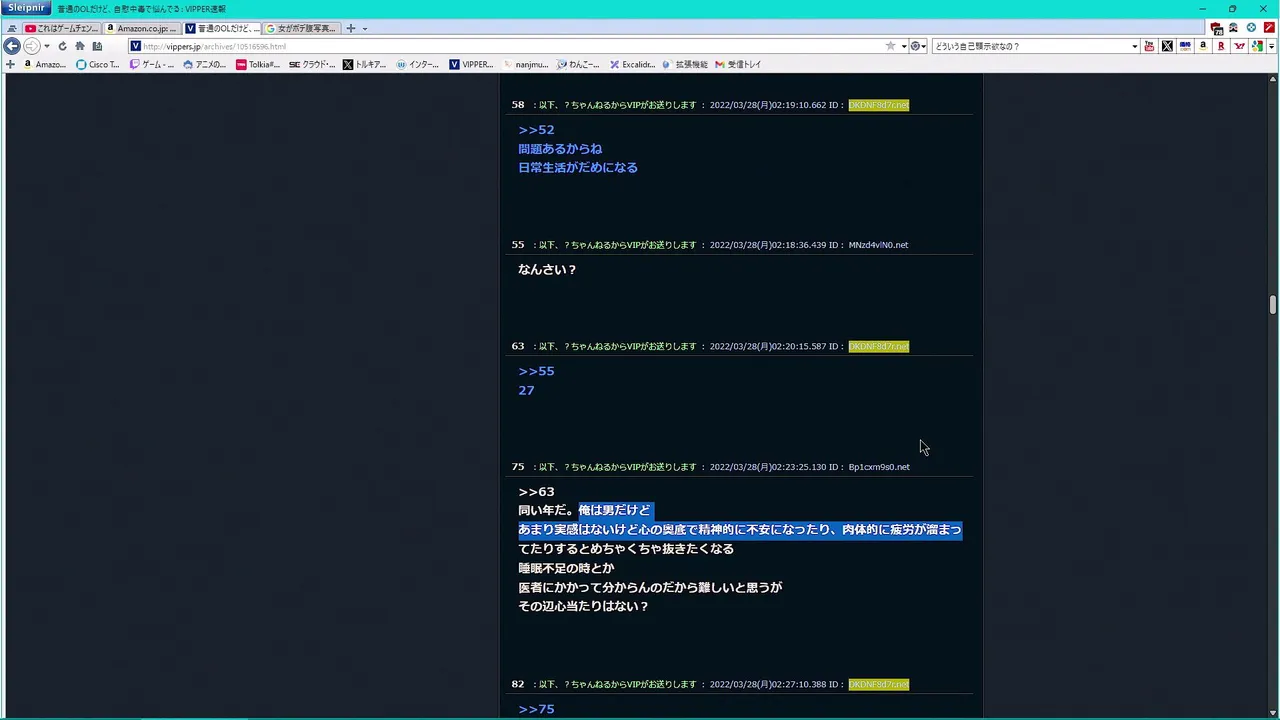Open Excalidr... bookmark
Viewport: 1280px width, 720px height.
click(x=632, y=64)
